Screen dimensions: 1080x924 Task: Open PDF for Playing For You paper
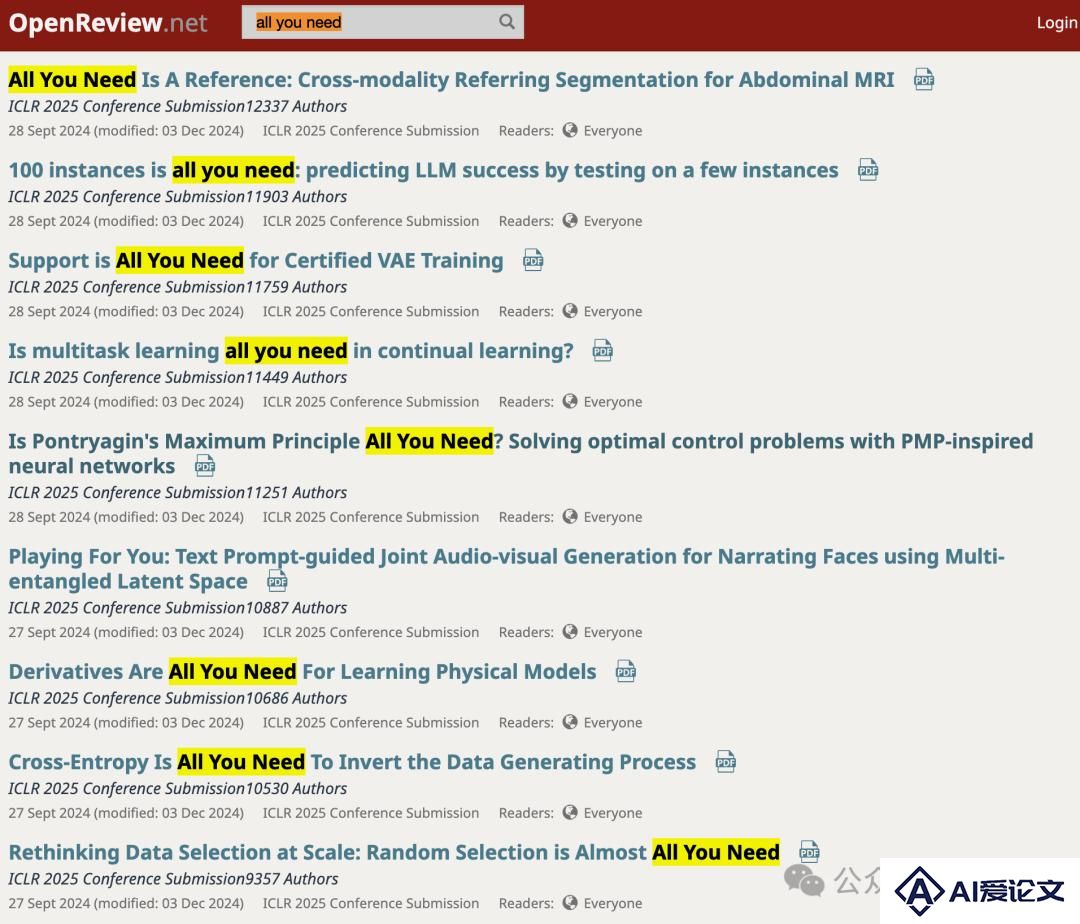pyautogui.click(x=277, y=581)
